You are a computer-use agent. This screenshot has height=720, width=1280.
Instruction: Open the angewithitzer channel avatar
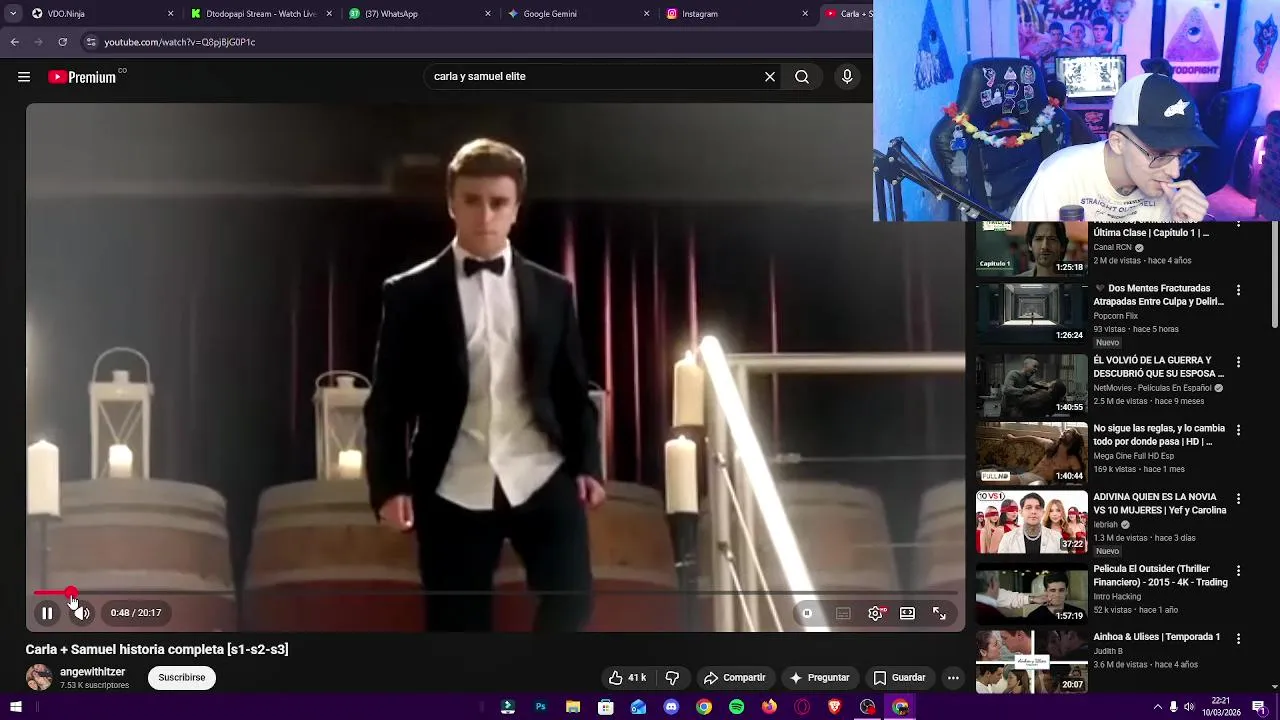click(39, 677)
